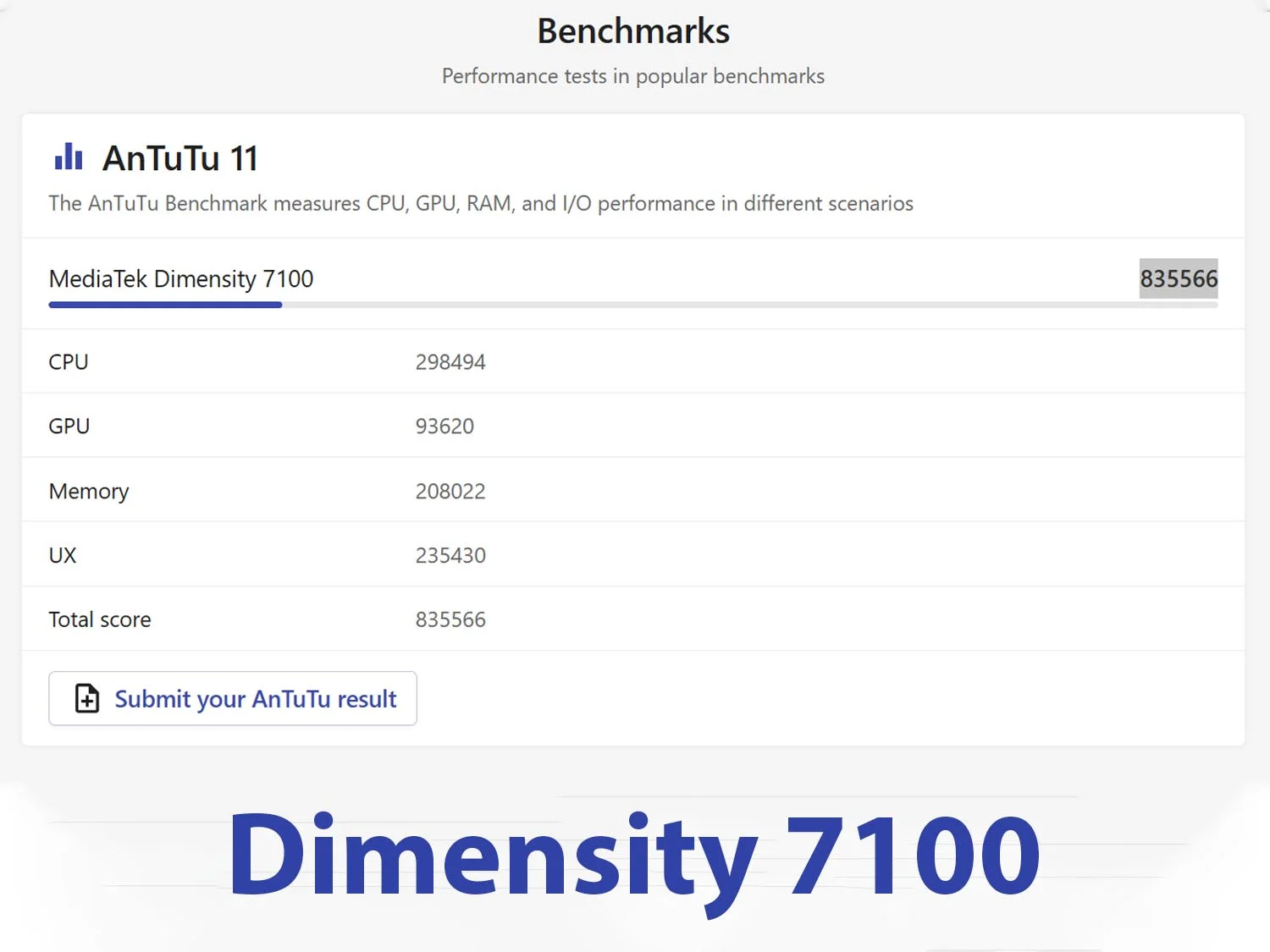Click the document plus icon on submit button

(x=87, y=698)
